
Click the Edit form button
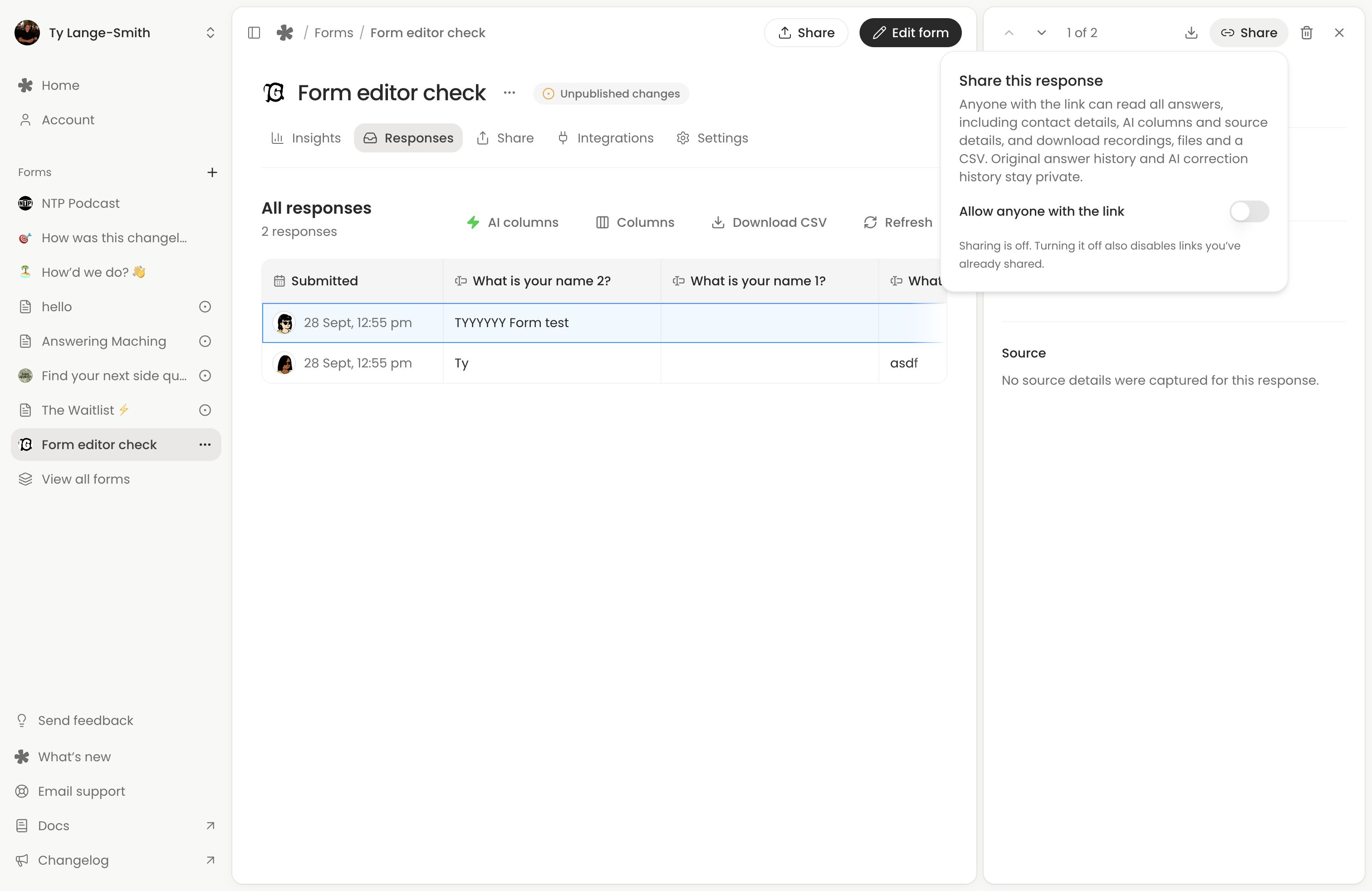coord(910,33)
